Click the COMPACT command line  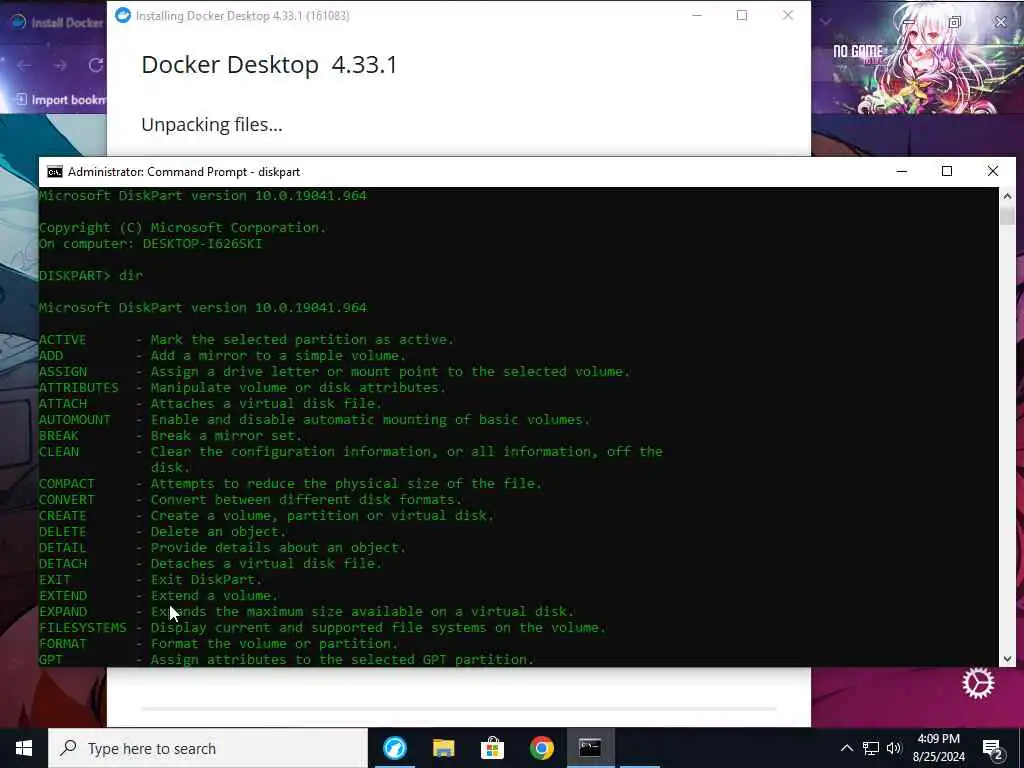coord(291,483)
